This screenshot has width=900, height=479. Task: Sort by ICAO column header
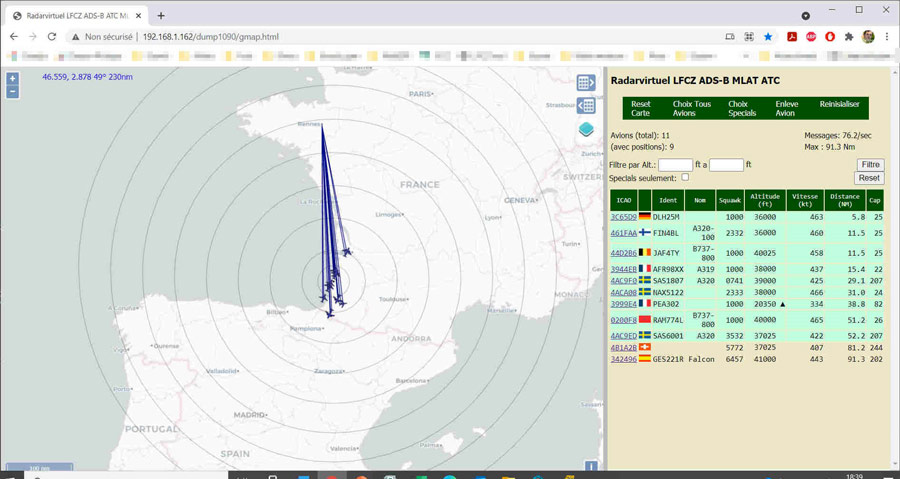point(623,200)
